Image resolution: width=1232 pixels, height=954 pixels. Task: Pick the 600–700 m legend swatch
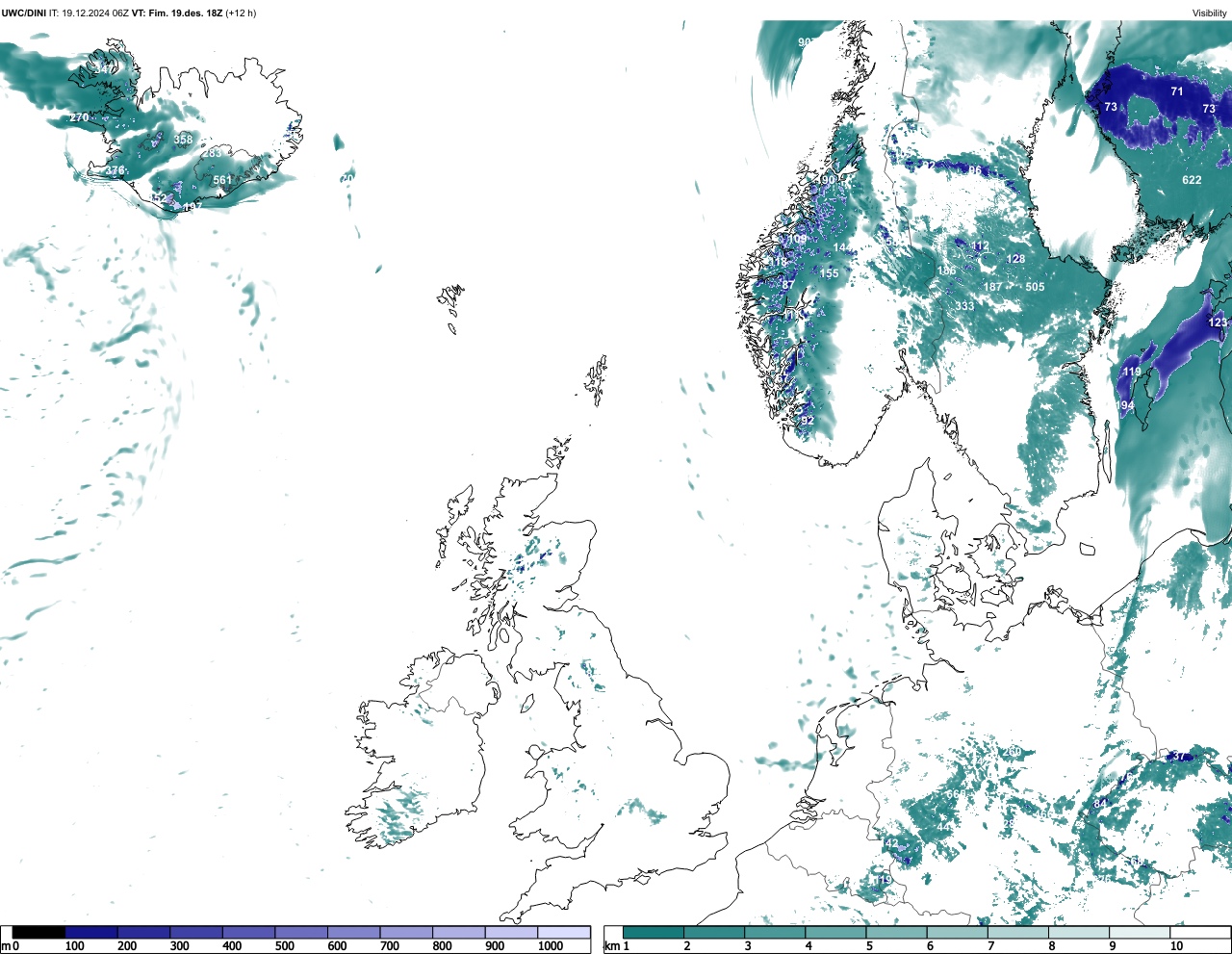353,932
